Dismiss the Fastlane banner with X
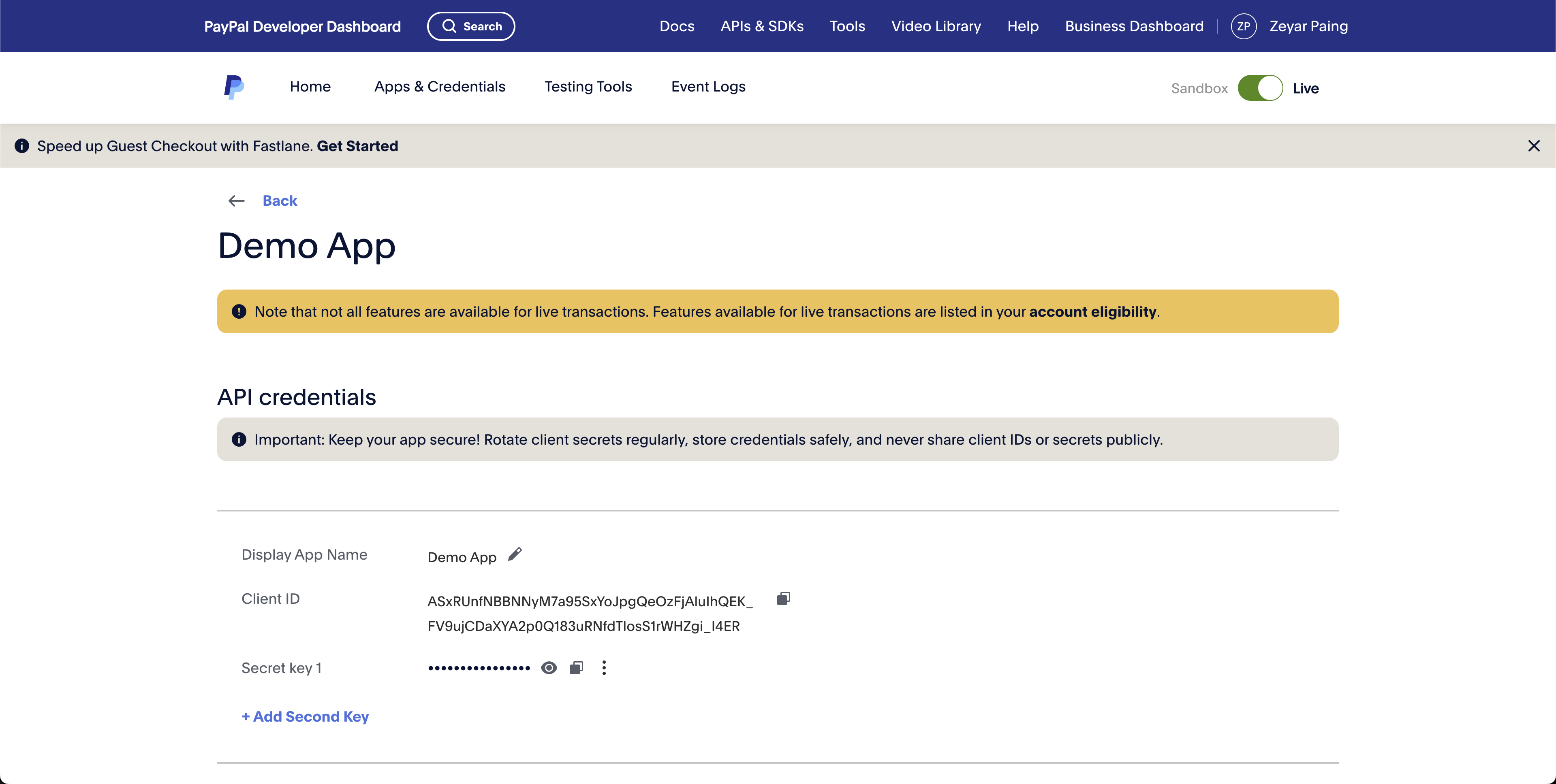Viewport: 1556px width, 784px height. click(x=1533, y=146)
